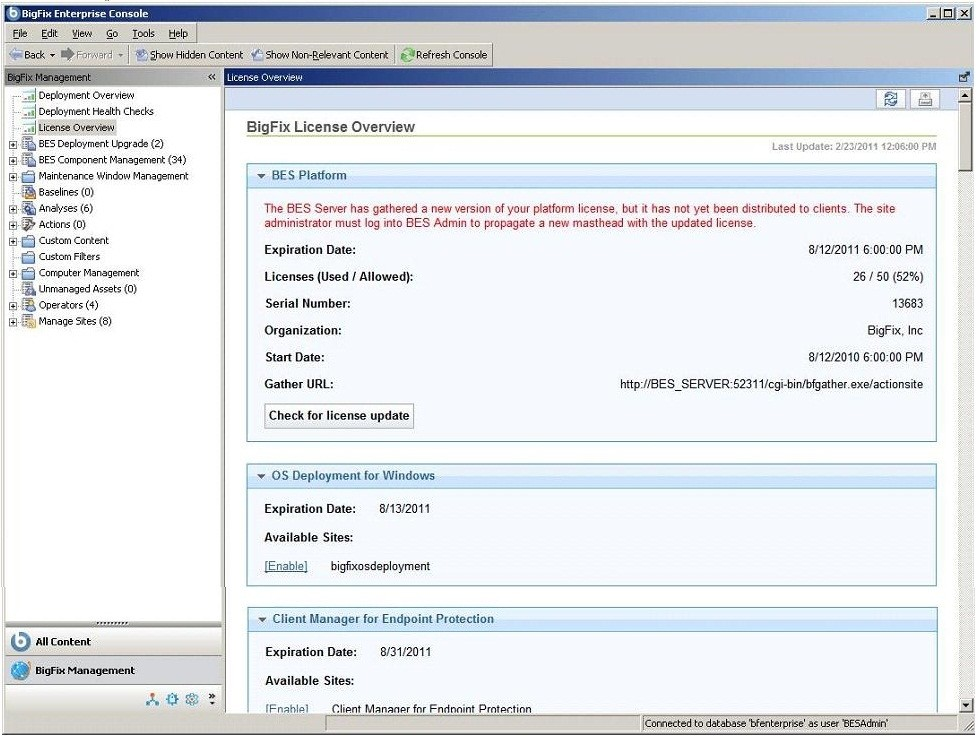978x741 pixels.
Task: Click the gear domain icon
Action: coord(172,699)
